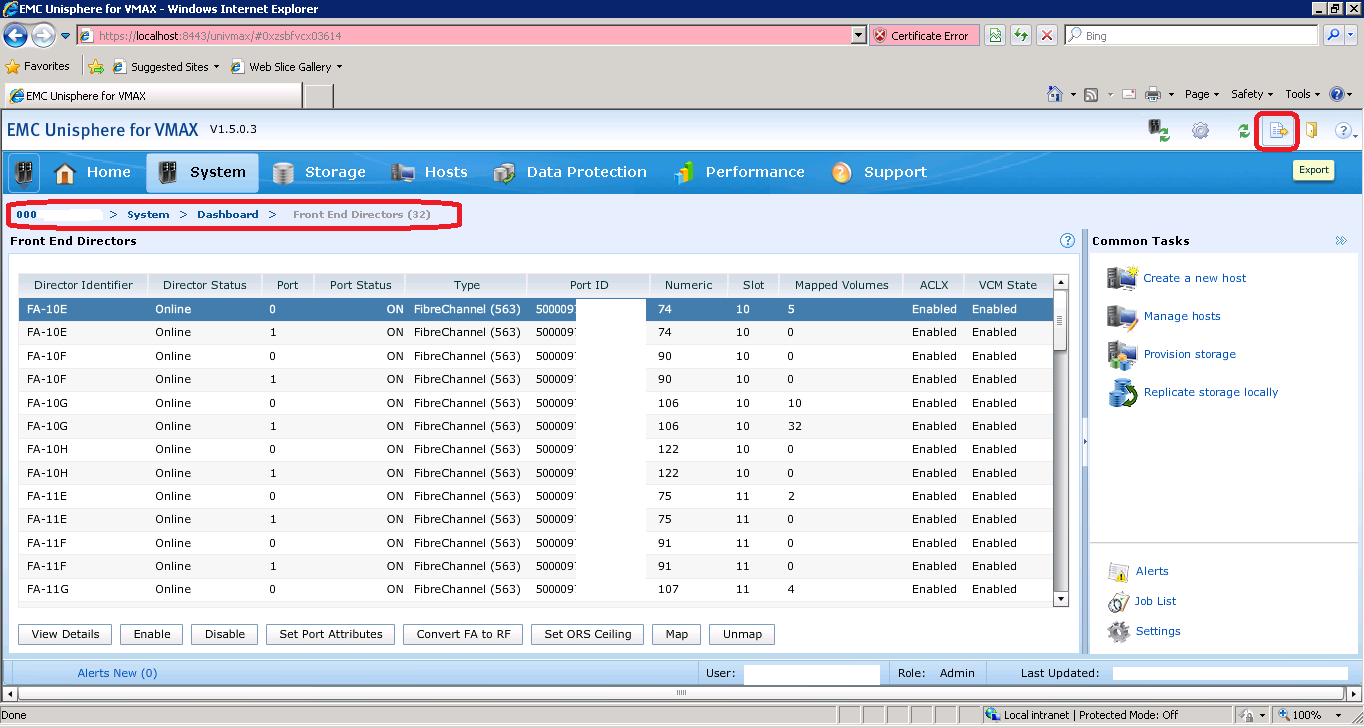
Task: Click the logout door icon
Action: pyautogui.click(x=1311, y=131)
